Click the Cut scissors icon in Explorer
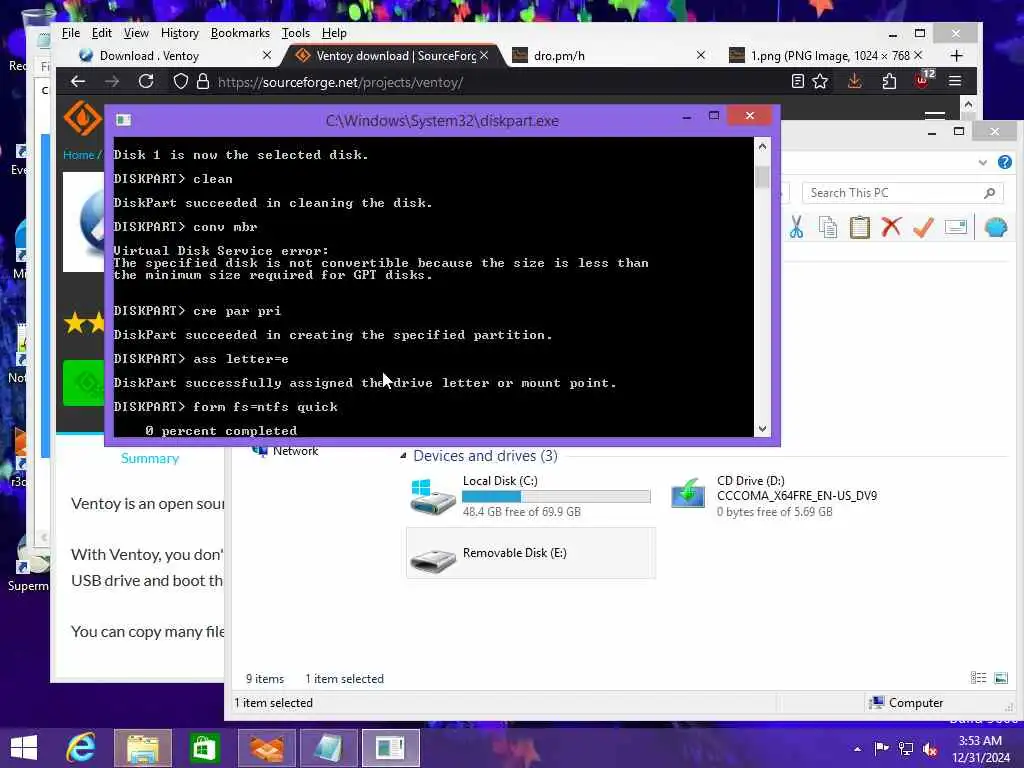 (x=796, y=227)
